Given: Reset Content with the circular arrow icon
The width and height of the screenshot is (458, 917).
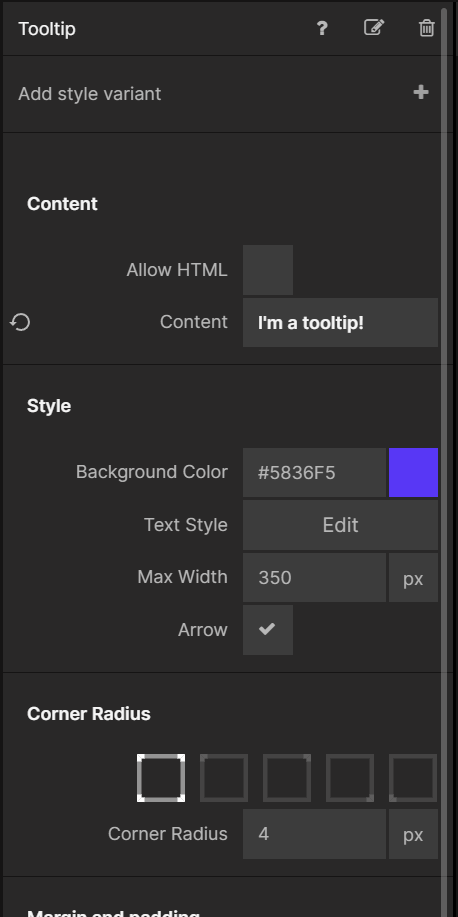Looking at the screenshot, I should (x=20, y=322).
